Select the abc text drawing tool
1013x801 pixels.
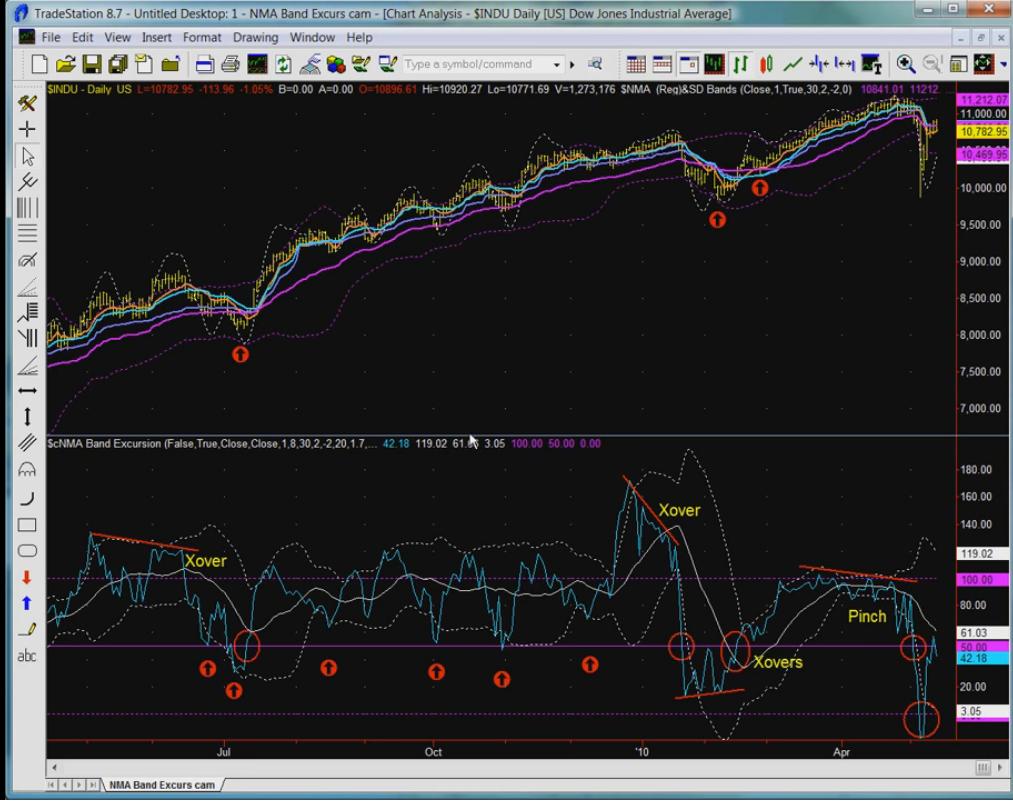pyautogui.click(x=27, y=656)
